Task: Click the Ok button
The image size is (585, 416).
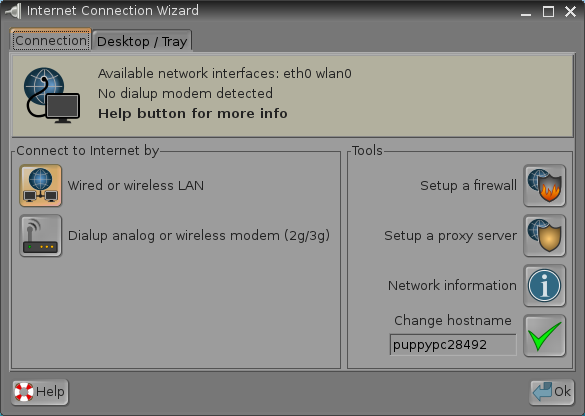Action: pyautogui.click(x=551, y=392)
